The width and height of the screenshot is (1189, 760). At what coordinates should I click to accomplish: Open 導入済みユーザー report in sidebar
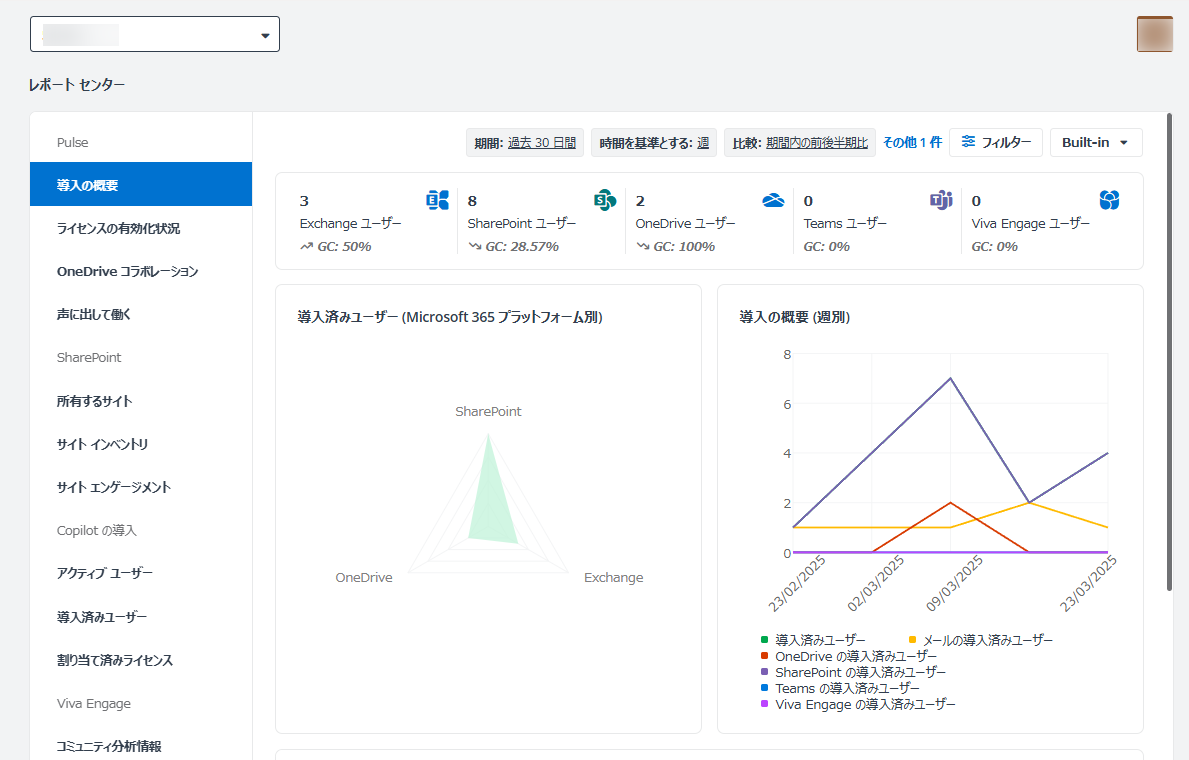[x=141, y=617]
